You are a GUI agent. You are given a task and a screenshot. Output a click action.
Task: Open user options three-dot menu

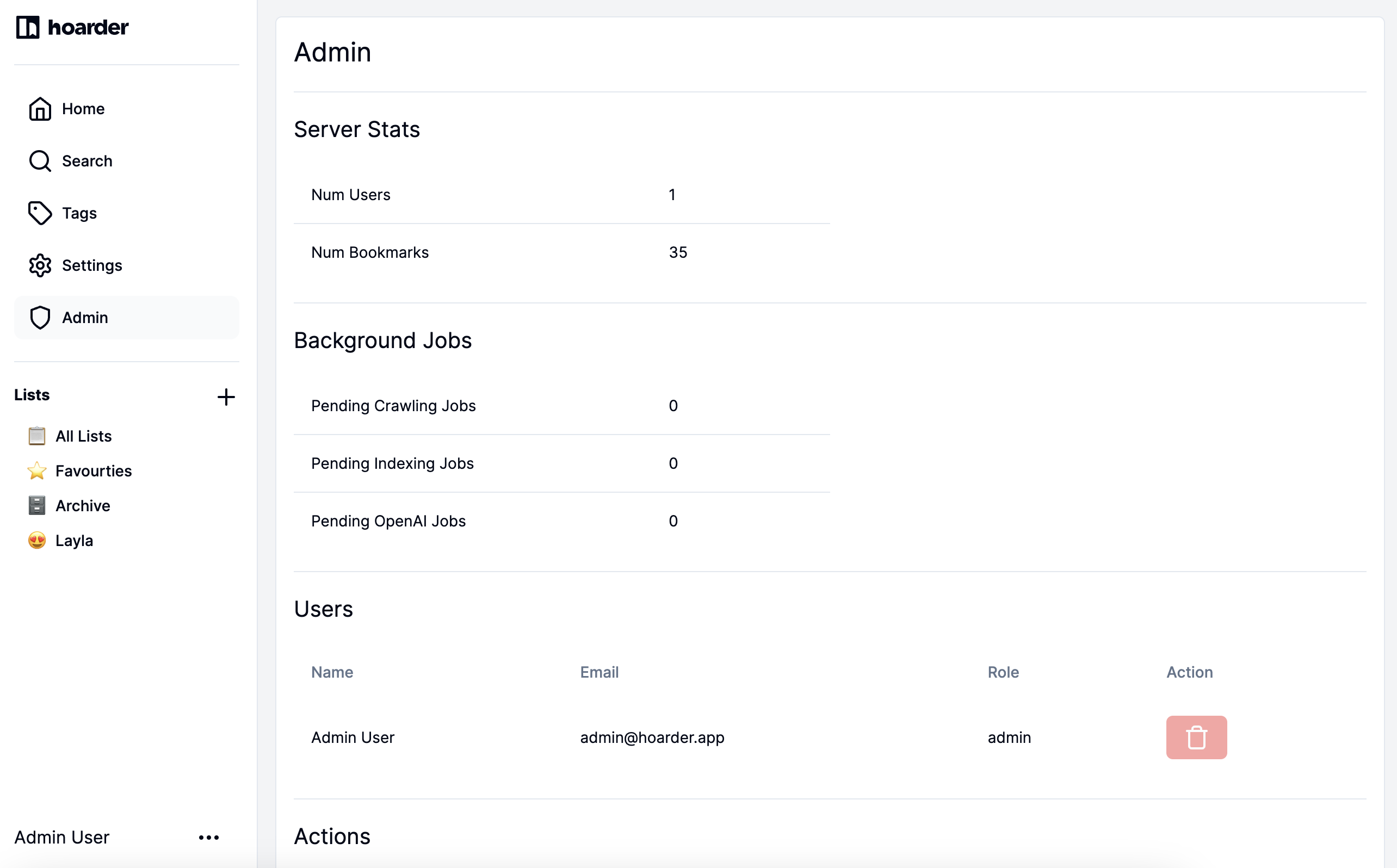point(208,838)
